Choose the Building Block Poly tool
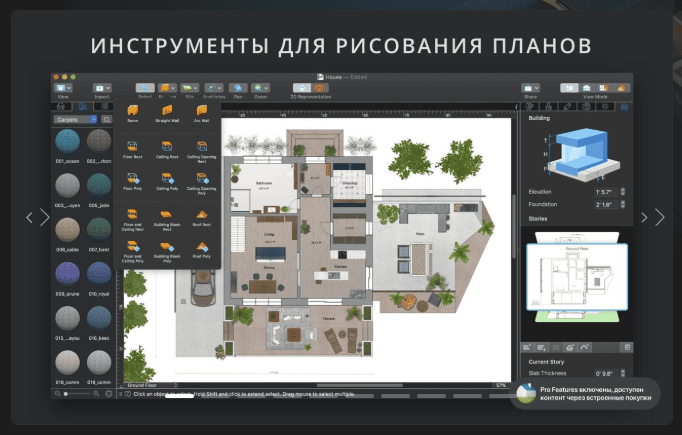 pyautogui.click(x=167, y=252)
